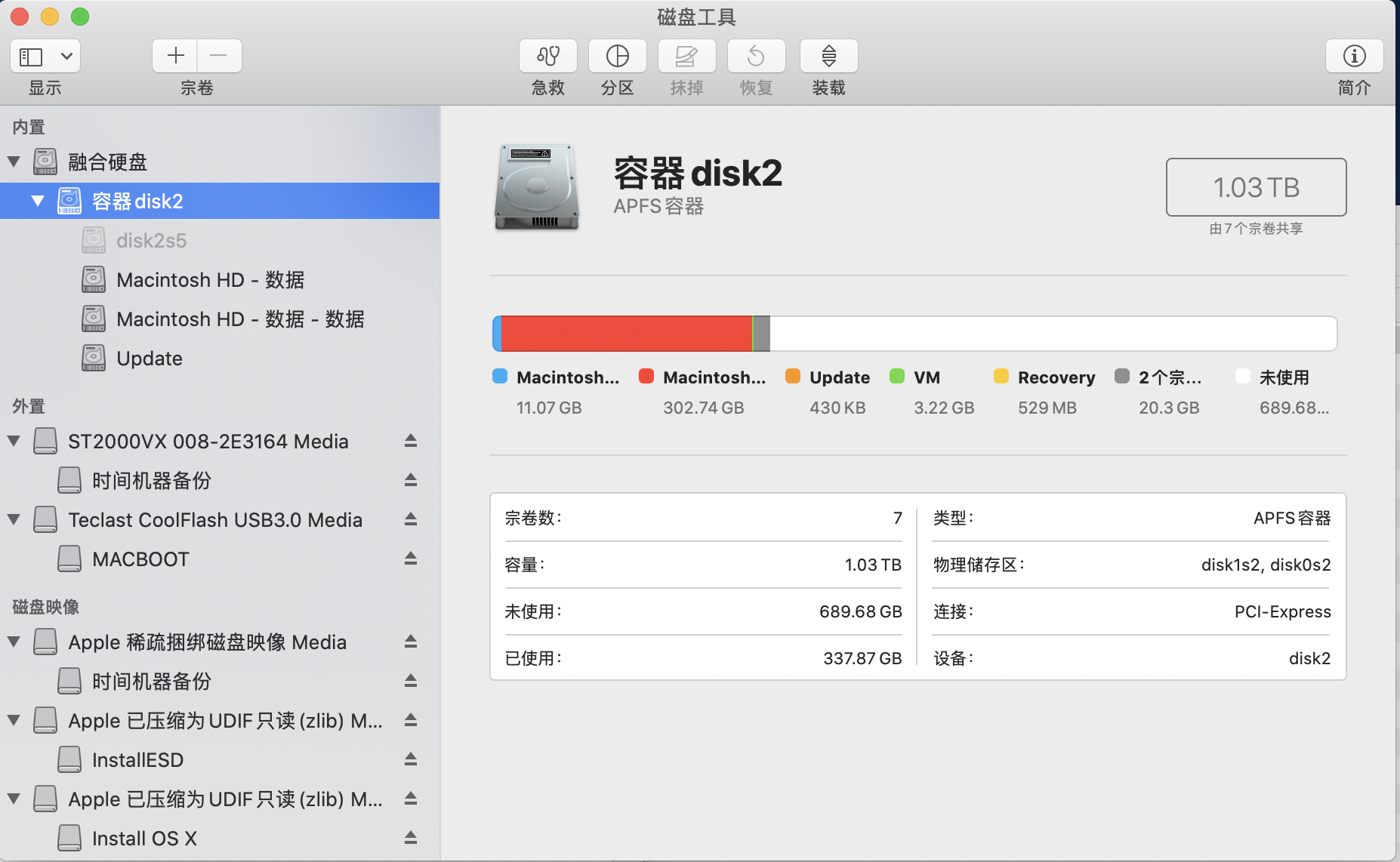This screenshot has height=862, width=1400.
Task: Click the add volume plus button
Action: (x=175, y=56)
